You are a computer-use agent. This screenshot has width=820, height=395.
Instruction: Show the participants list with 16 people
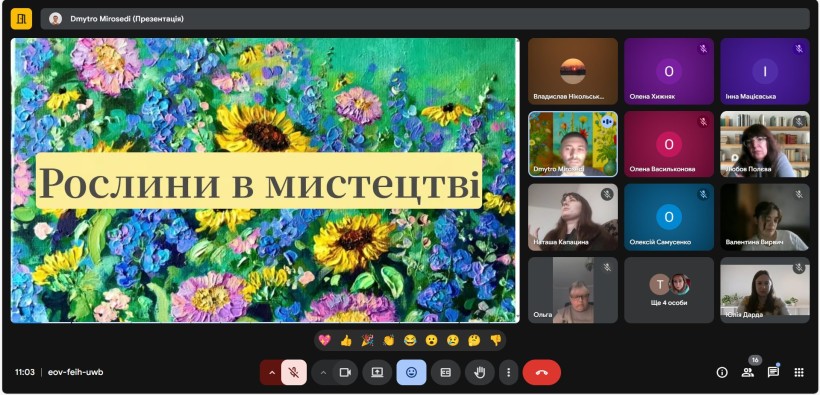click(x=748, y=373)
